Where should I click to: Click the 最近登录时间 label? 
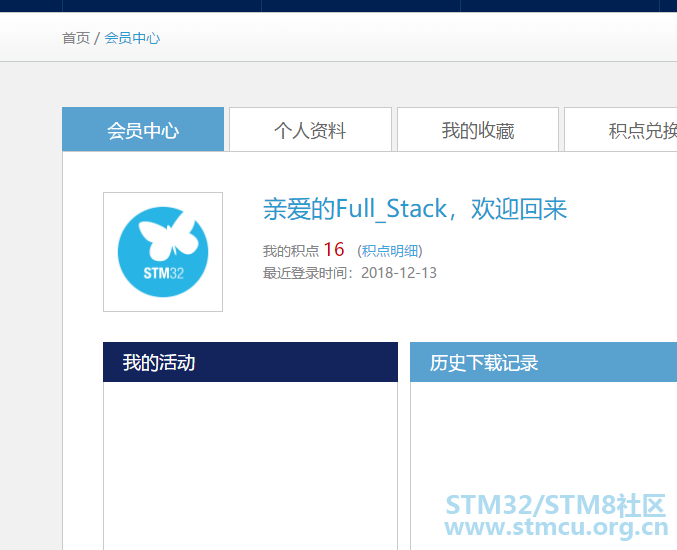coord(305,273)
